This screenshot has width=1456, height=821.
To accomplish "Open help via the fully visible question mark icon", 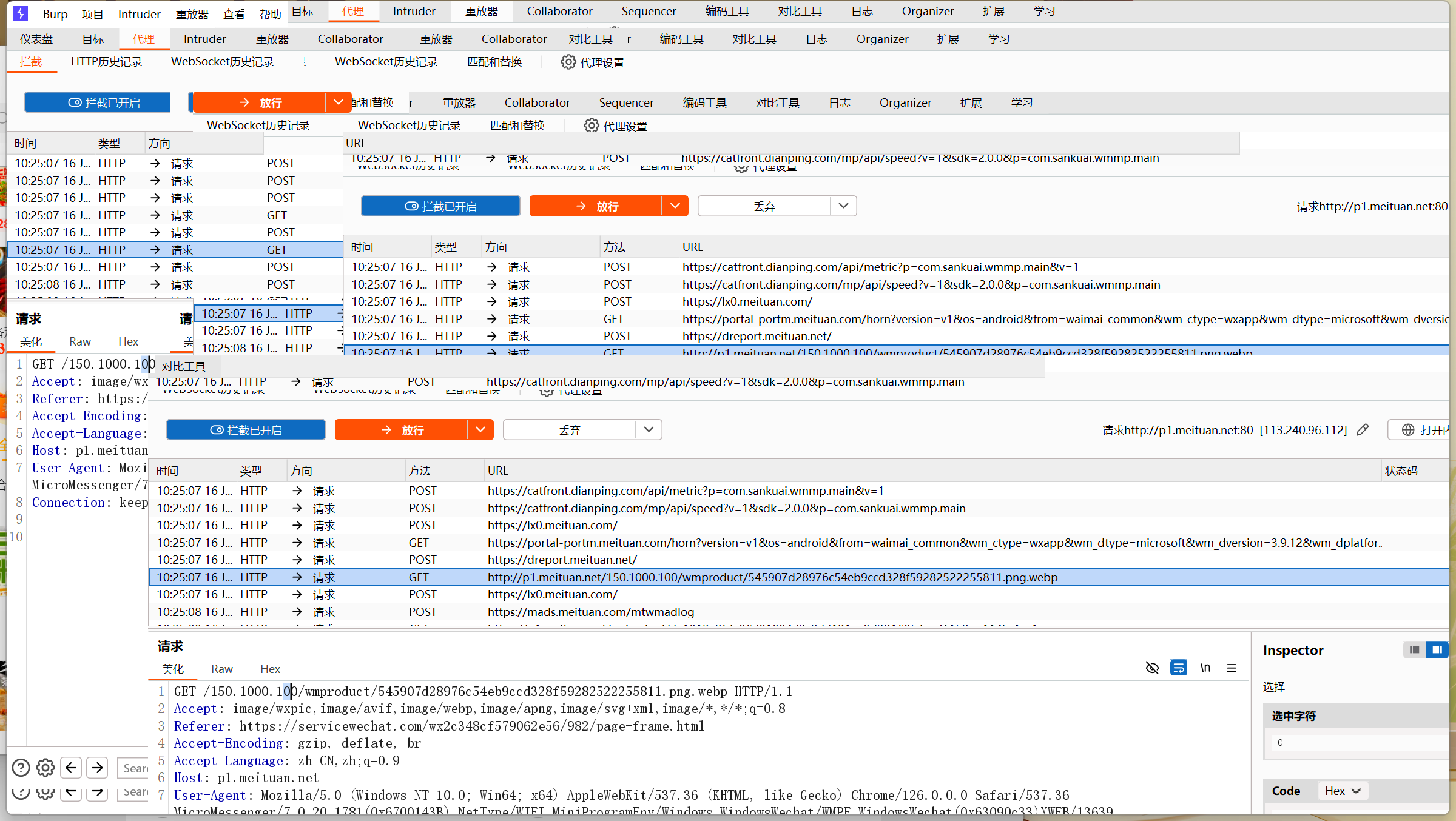I will [x=21, y=768].
